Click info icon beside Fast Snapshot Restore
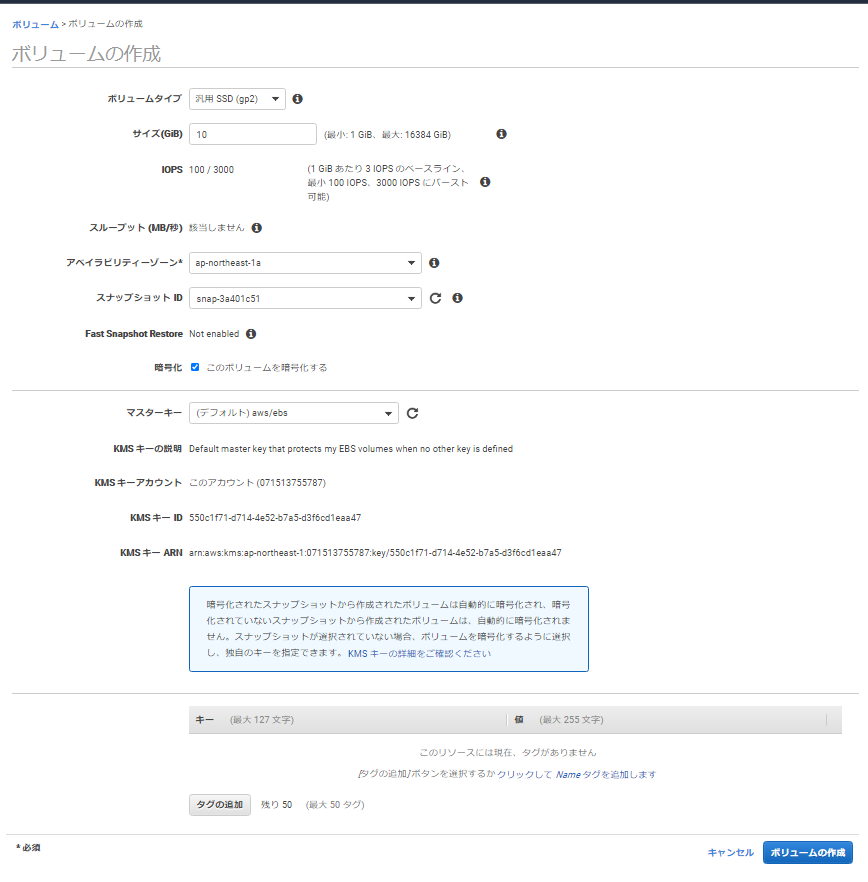868x882 pixels. click(251, 334)
